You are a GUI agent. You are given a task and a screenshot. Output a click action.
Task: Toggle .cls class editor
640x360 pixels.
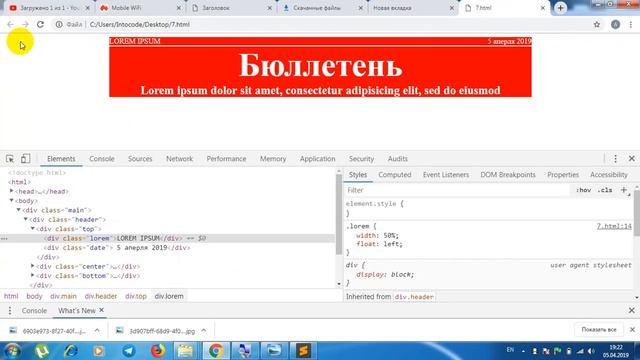point(604,190)
